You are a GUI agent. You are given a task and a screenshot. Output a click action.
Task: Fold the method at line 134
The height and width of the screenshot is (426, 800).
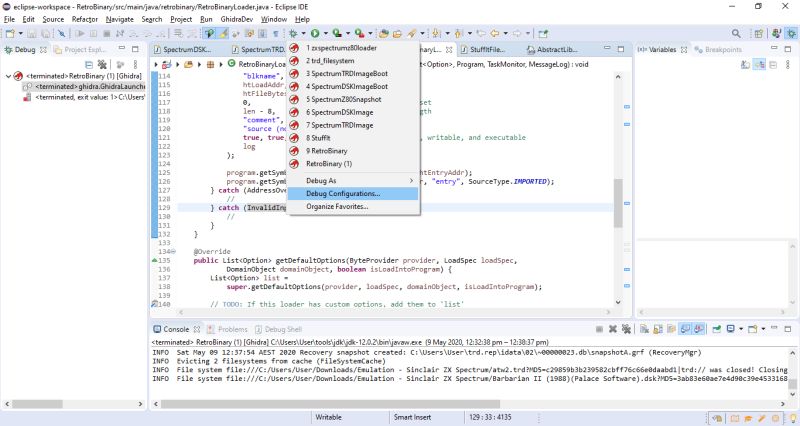(173, 252)
